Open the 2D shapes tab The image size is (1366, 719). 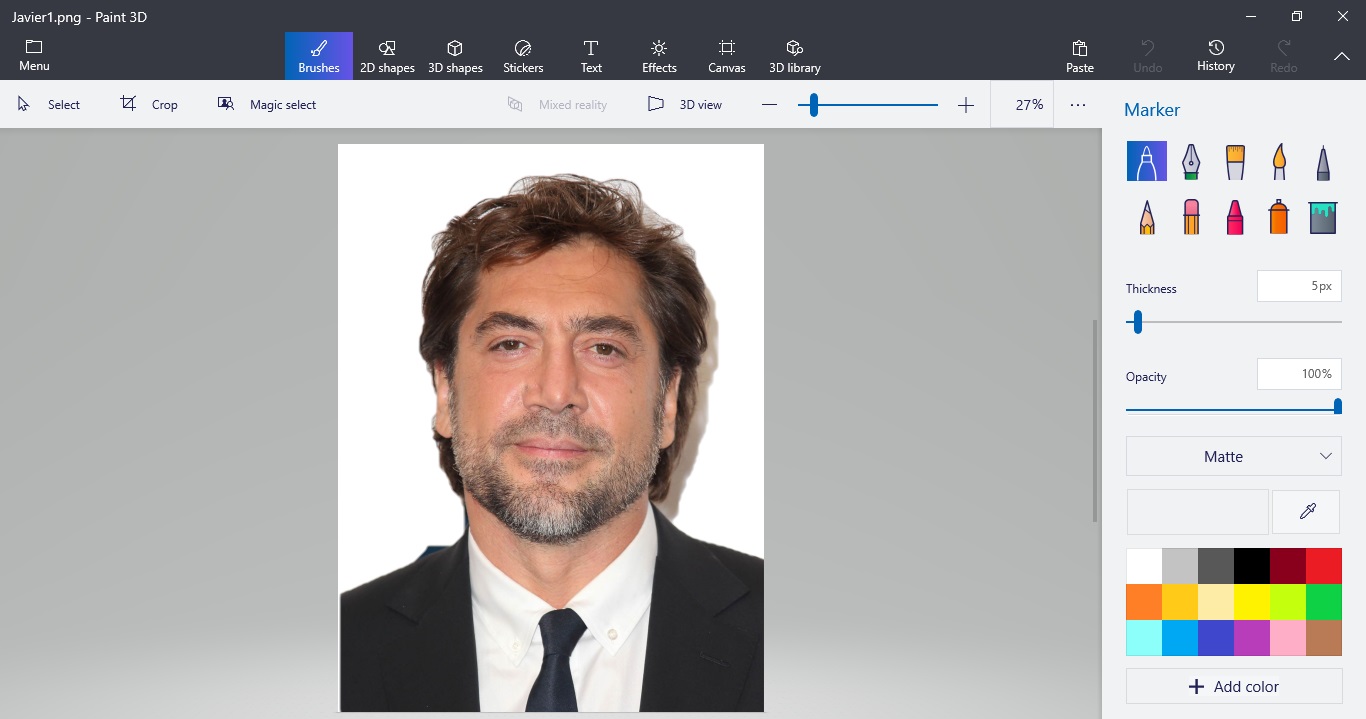pyautogui.click(x=387, y=55)
